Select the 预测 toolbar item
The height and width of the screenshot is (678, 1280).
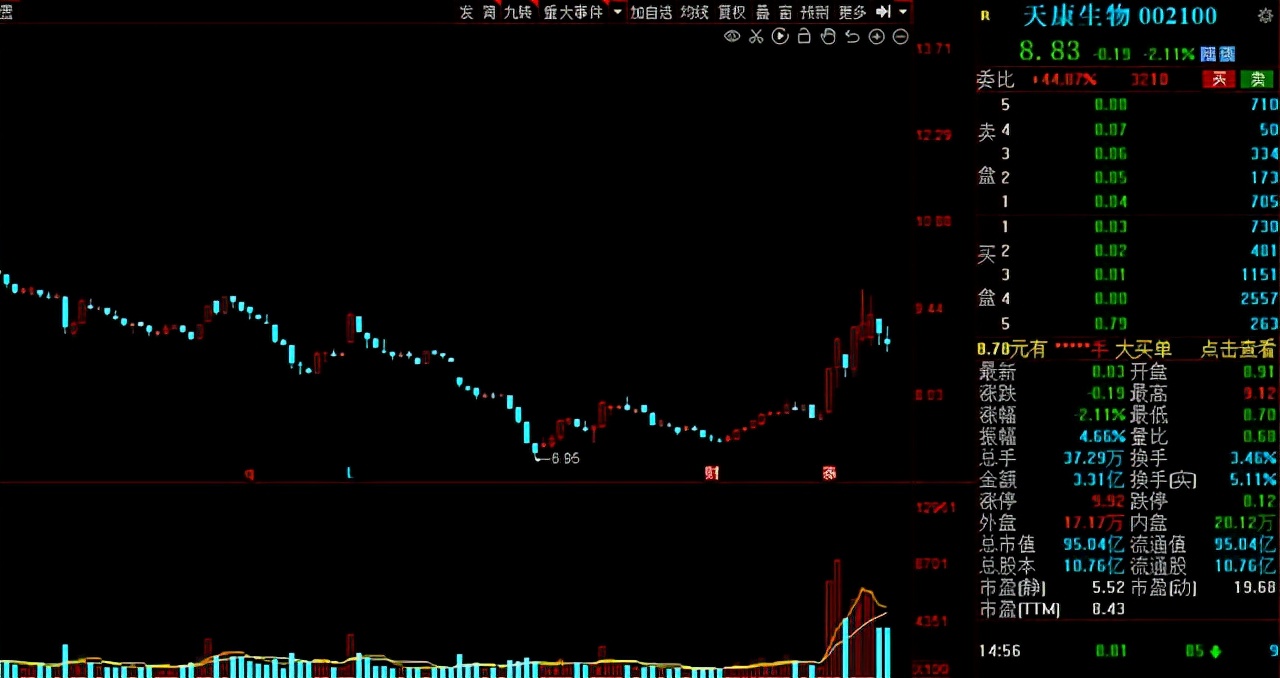[815, 12]
